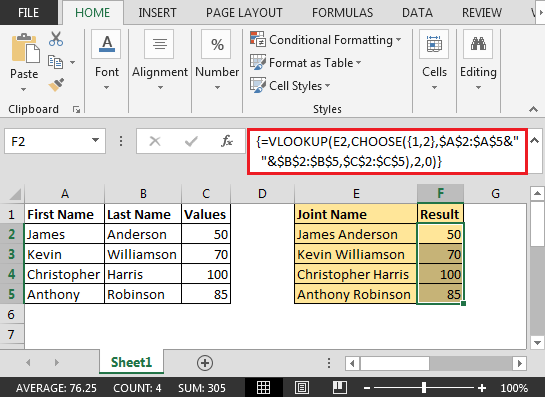
Task: Click the Cell Styles icon
Action: [258, 85]
